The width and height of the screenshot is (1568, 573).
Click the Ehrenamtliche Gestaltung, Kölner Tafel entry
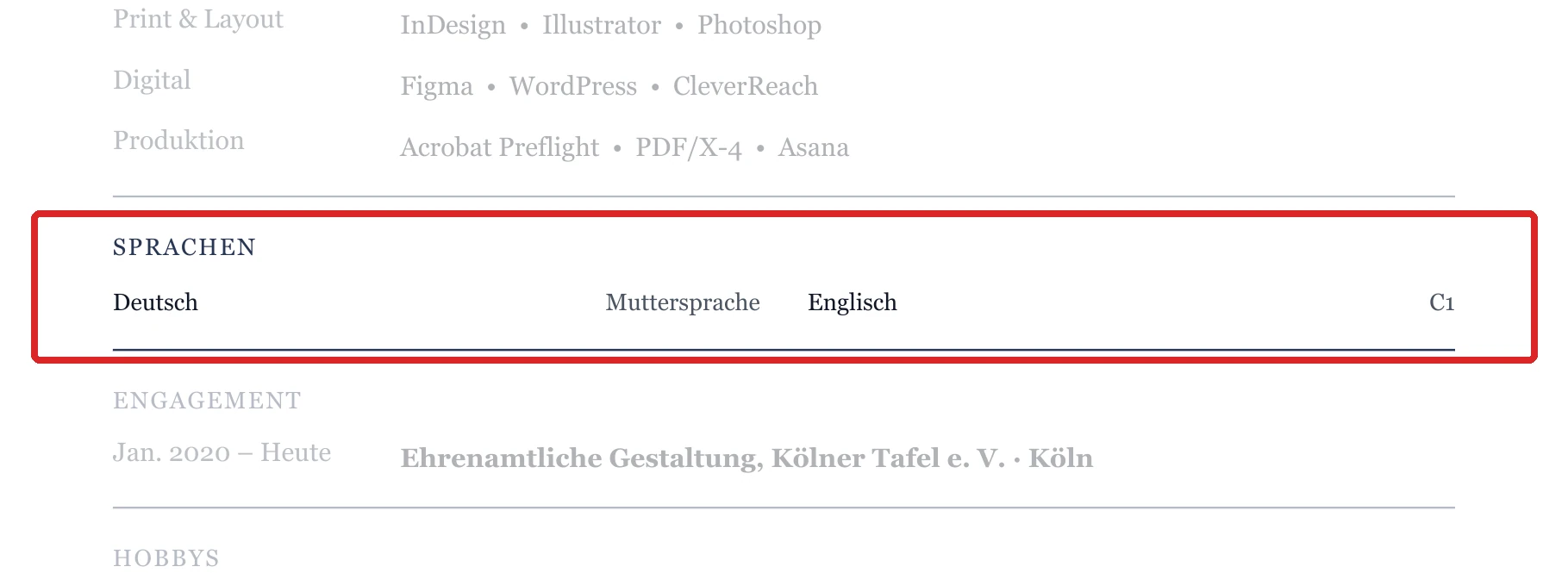tap(747, 458)
